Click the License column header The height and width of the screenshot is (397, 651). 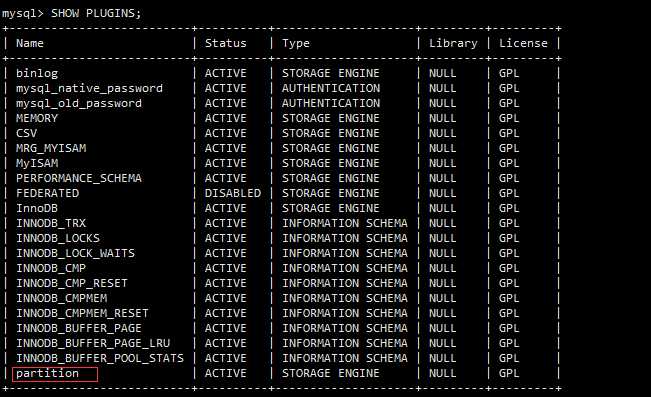pyautogui.click(x=523, y=43)
